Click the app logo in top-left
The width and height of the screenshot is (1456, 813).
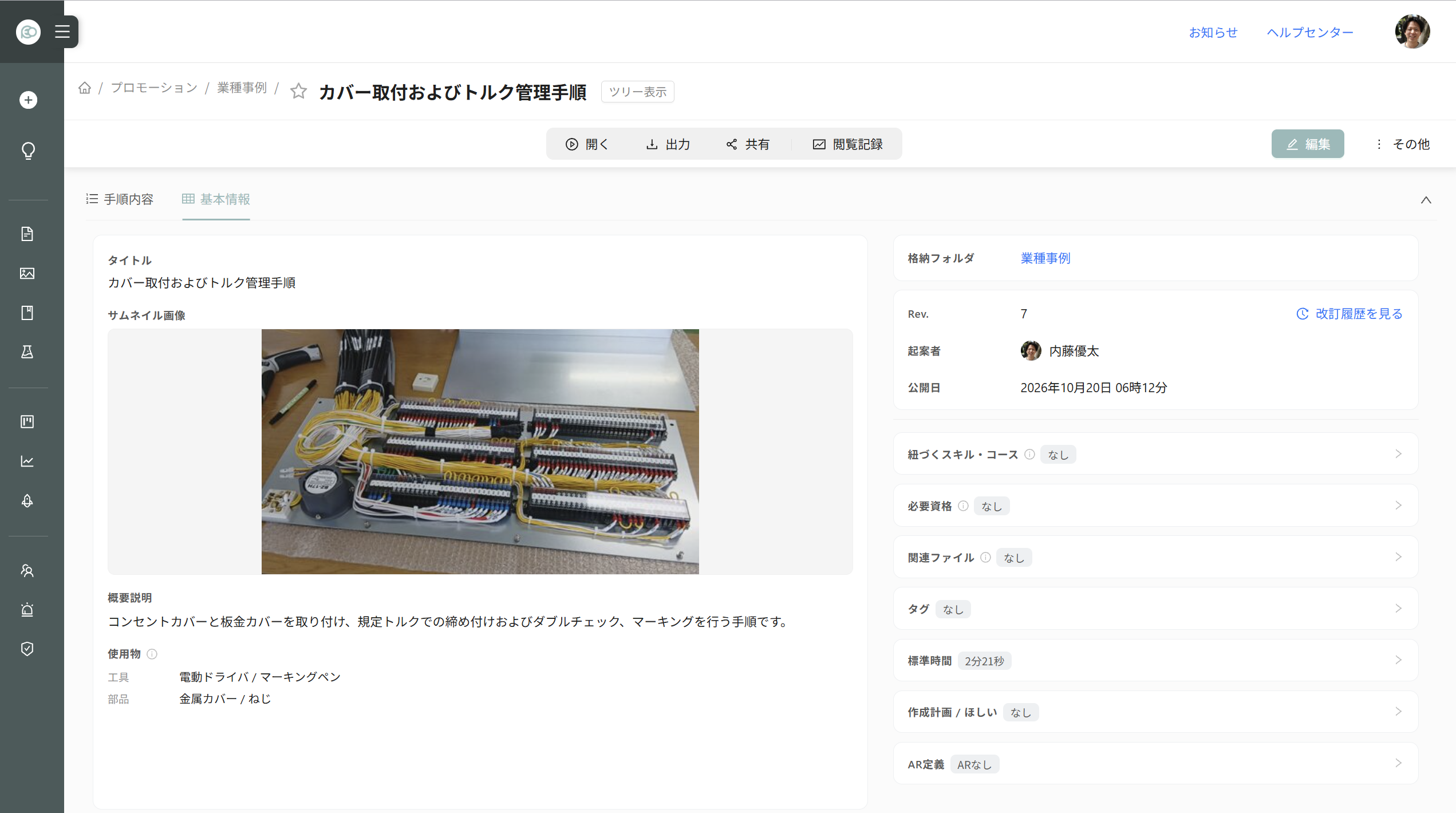(28, 31)
